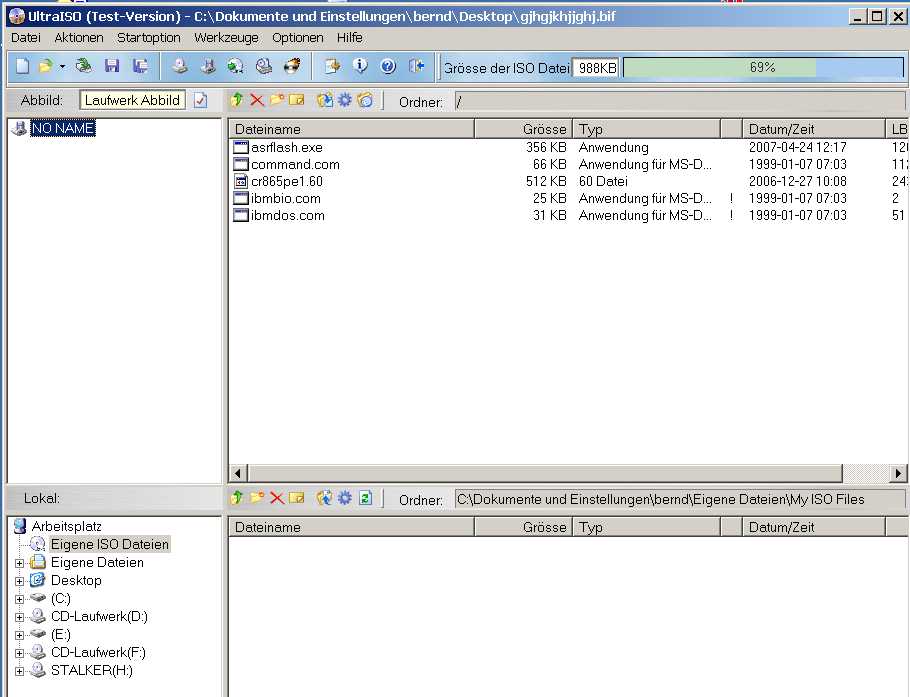Expand the CD-Laufwerk(D:) node

click(19, 617)
